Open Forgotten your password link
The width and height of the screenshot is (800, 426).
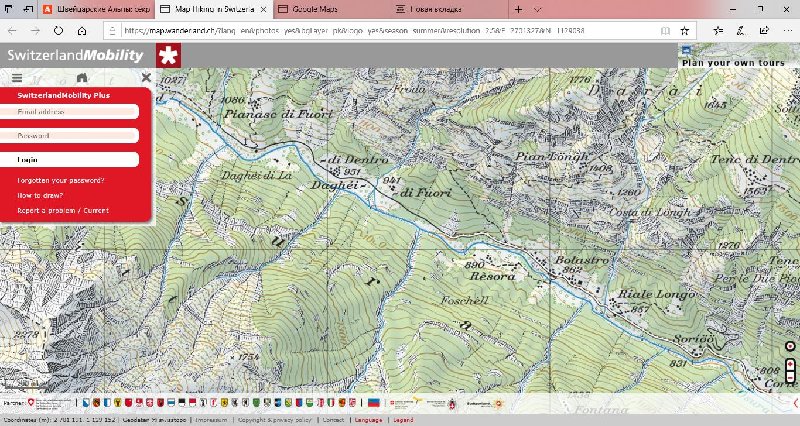coord(61,181)
